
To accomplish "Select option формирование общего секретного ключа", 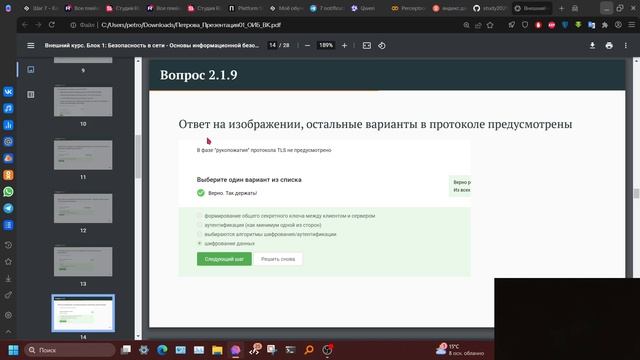I will pyautogui.click(x=200, y=216).
